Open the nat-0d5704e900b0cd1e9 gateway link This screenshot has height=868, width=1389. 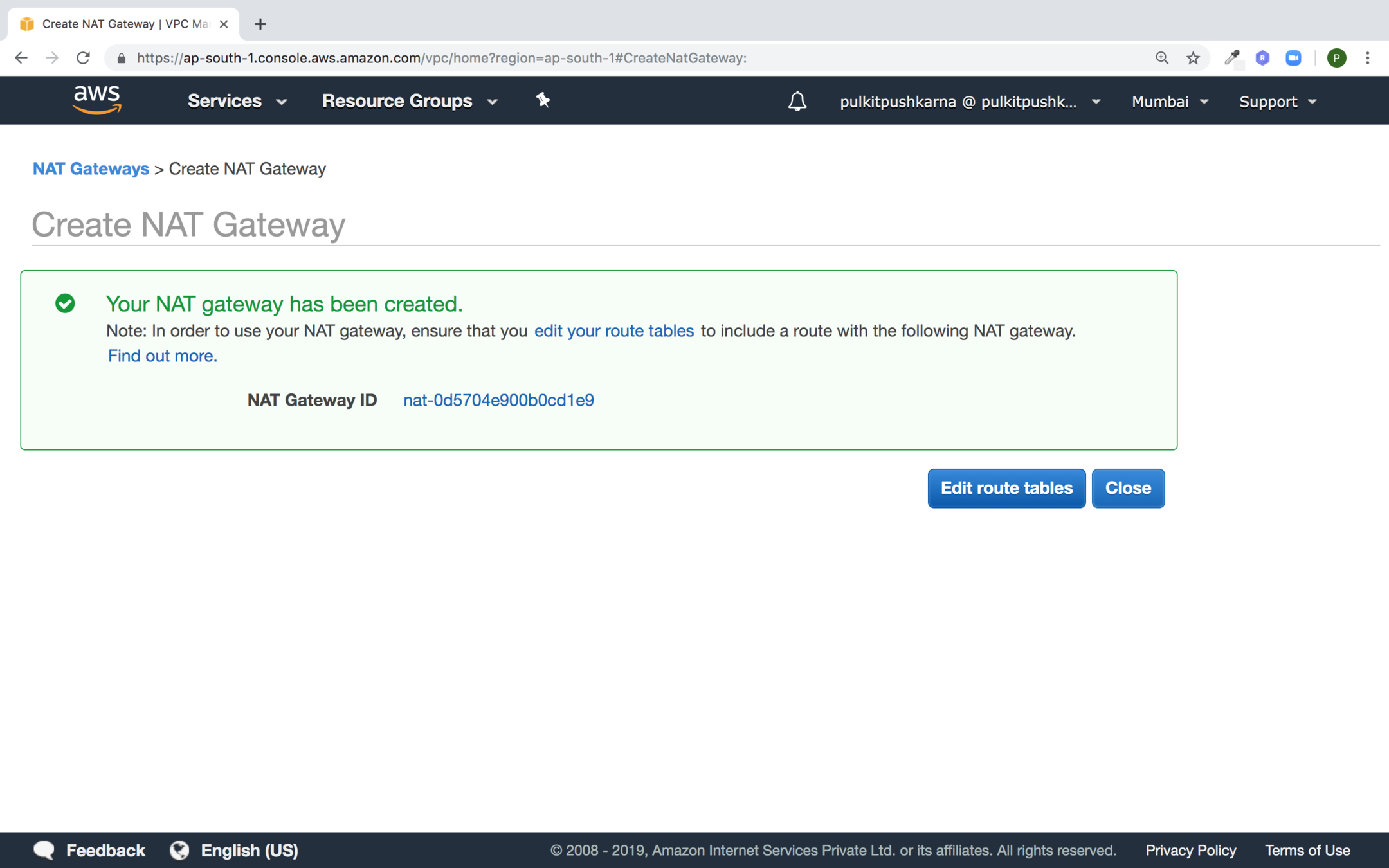point(498,400)
